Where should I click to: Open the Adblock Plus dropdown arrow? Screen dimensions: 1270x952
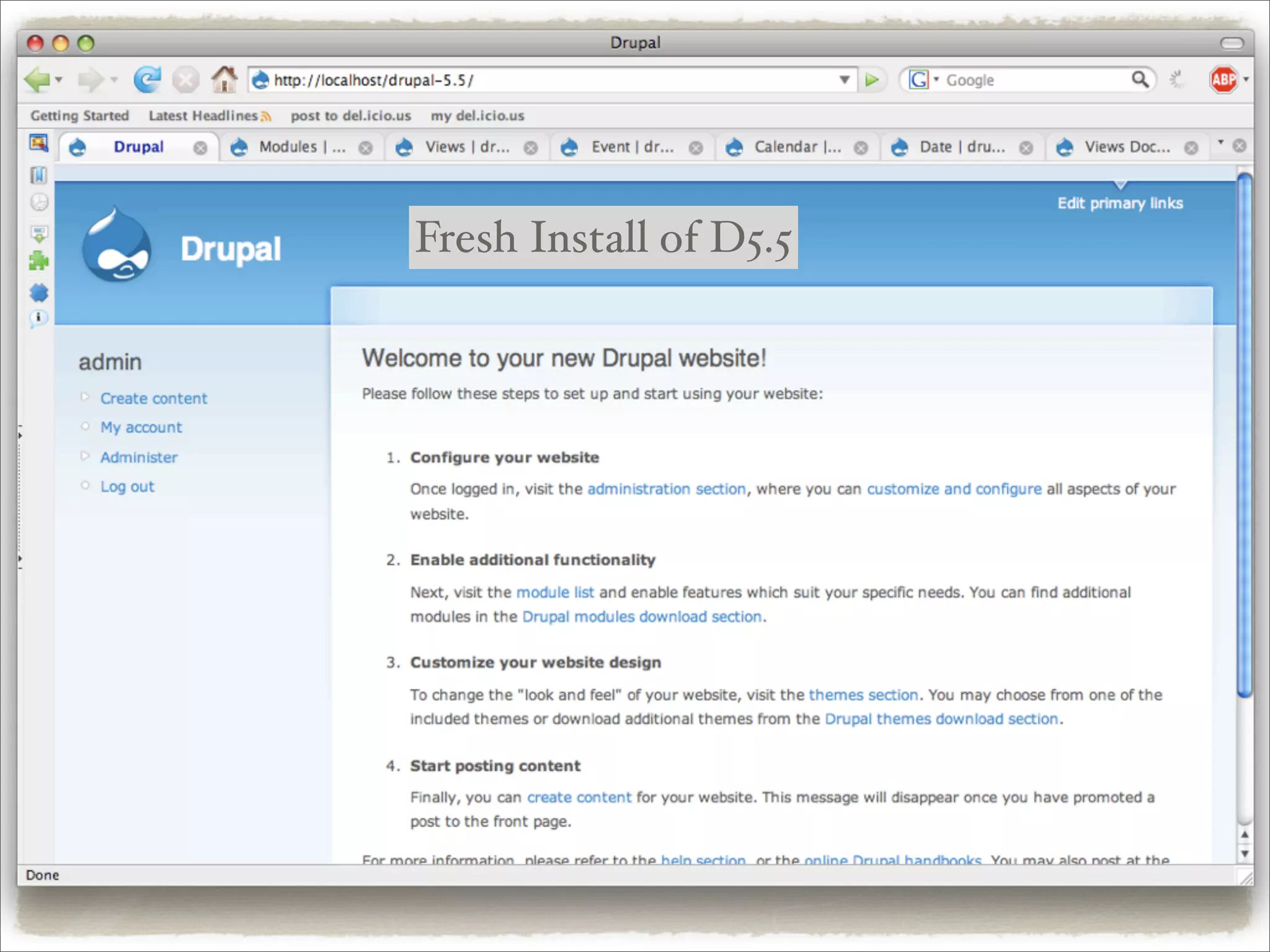(x=1246, y=79)
